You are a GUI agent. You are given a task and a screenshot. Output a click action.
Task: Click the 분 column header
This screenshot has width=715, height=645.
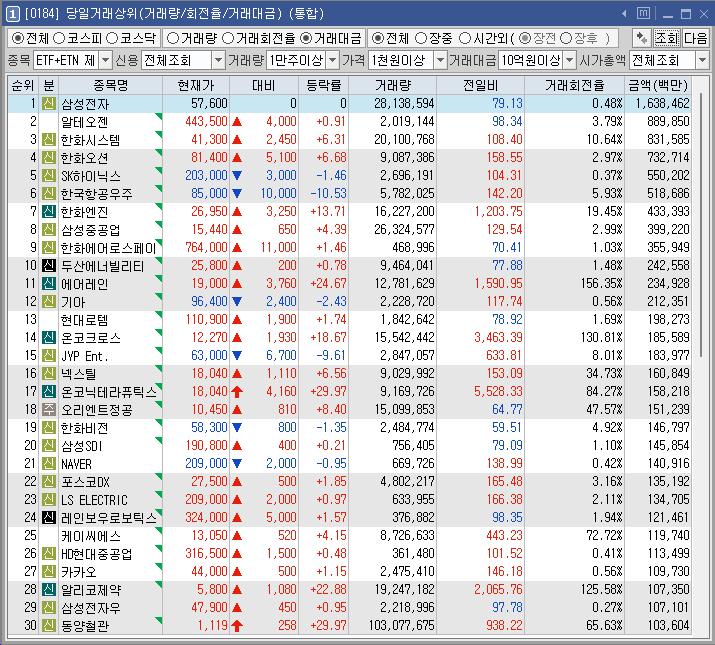pos(49,86)
